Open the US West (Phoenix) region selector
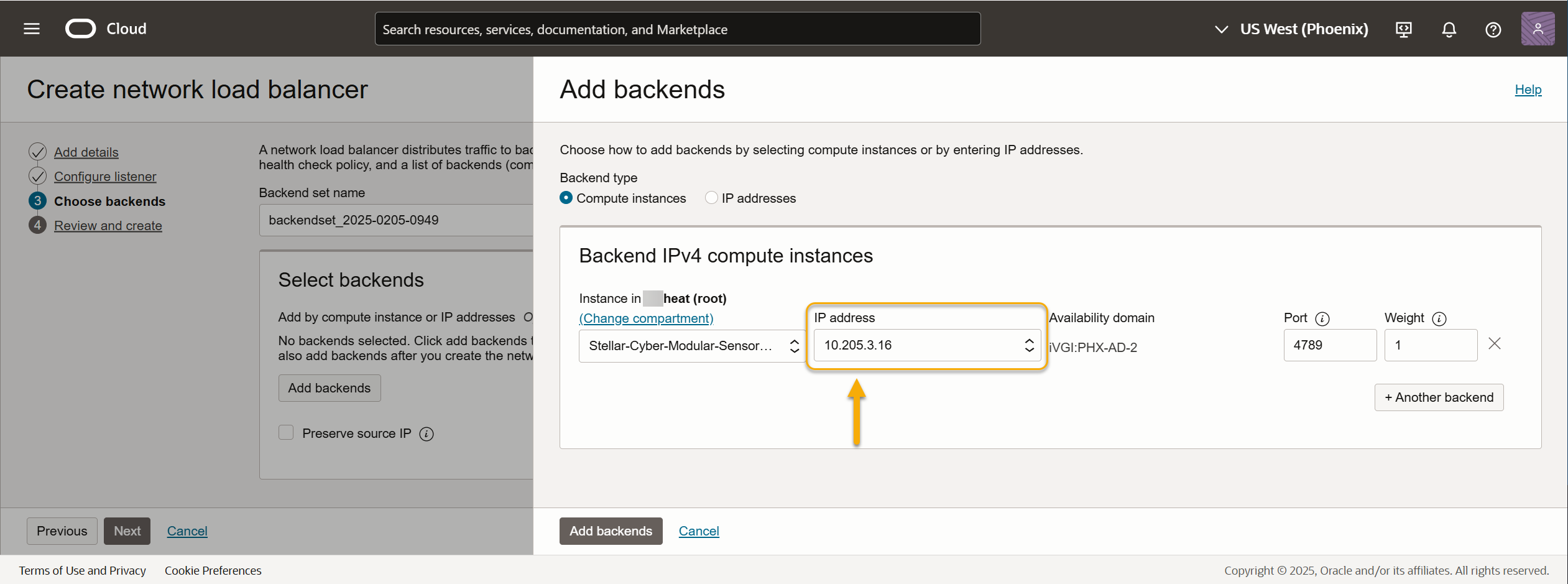 [1291, 29]
